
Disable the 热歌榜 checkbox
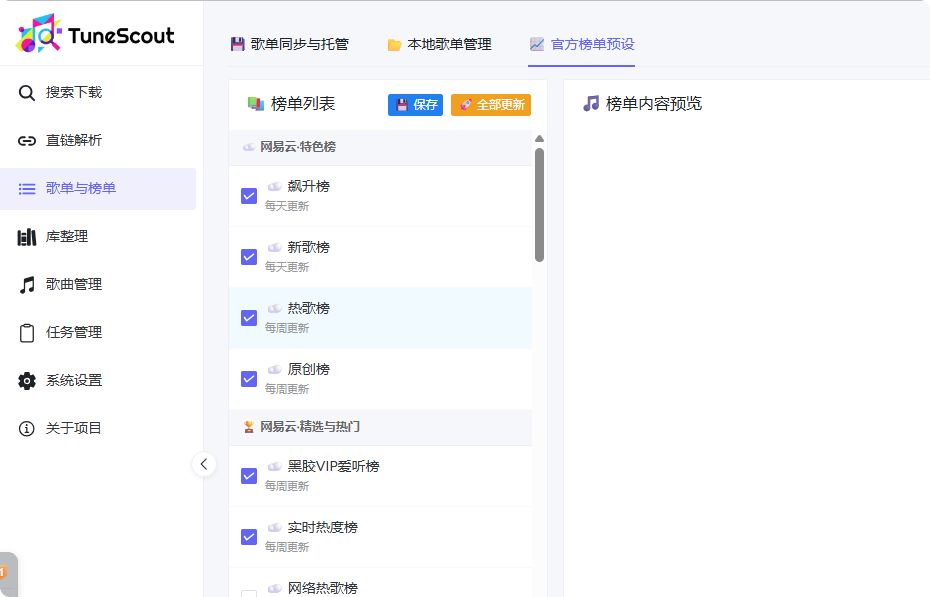click(x=249, y=318)
